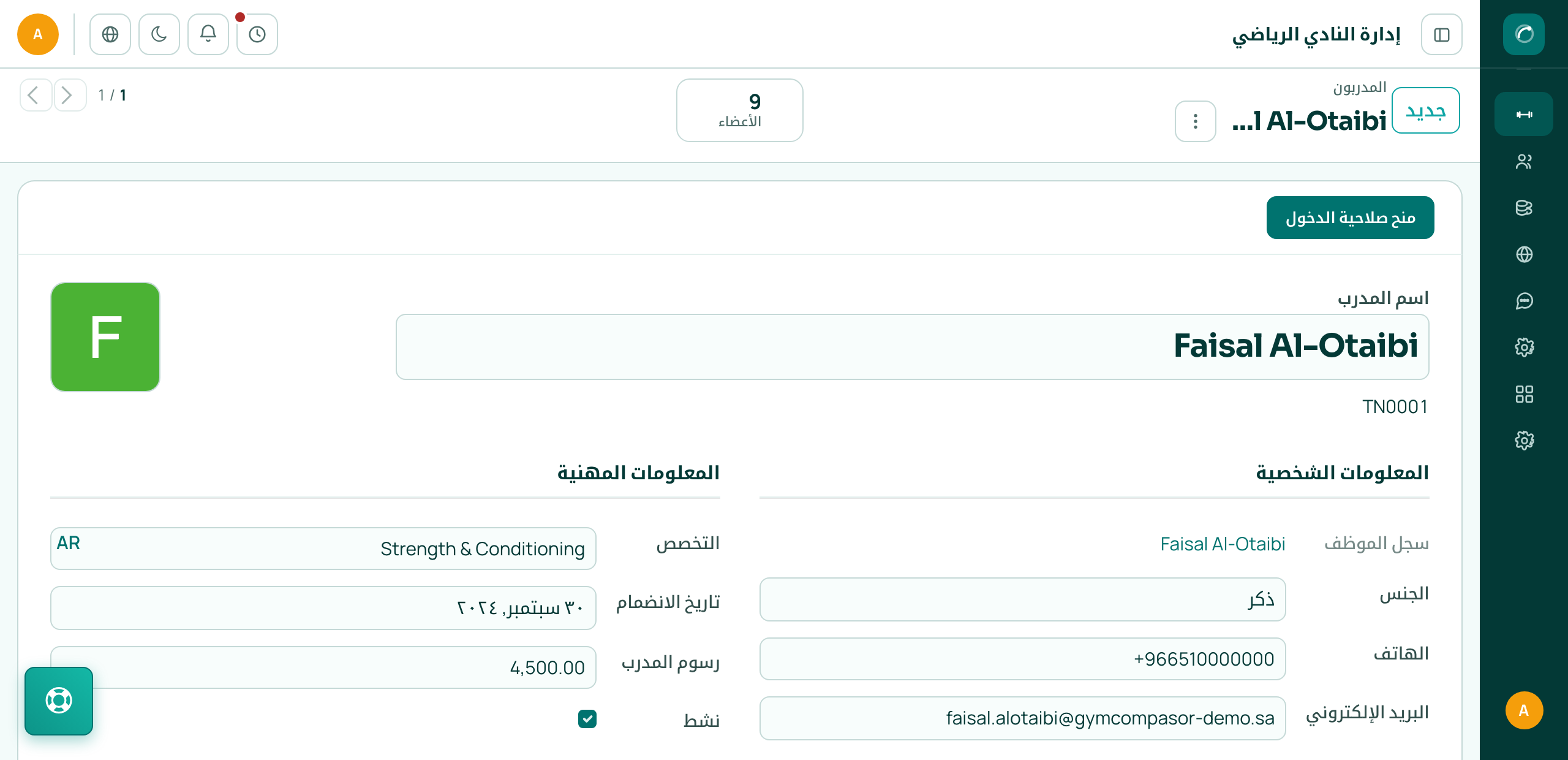Click the lifebuoy support button

pyautogui.click(x=59, y=701)
